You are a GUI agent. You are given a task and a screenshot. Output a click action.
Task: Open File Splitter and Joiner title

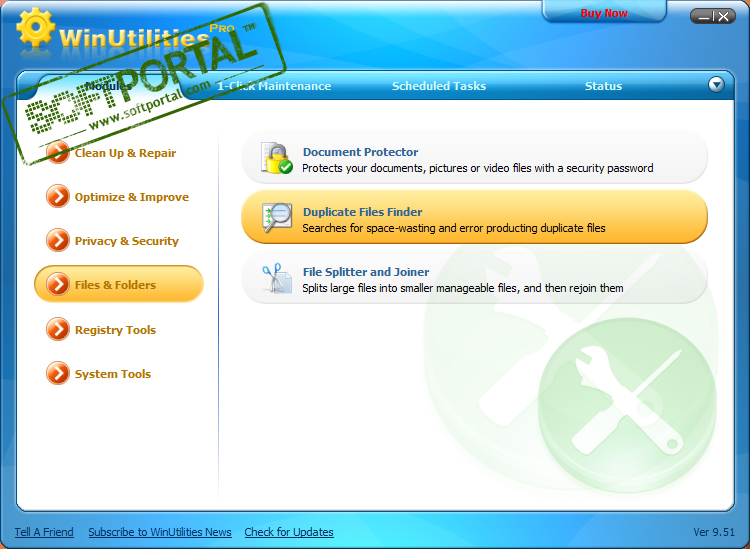(x=366, y=272)
